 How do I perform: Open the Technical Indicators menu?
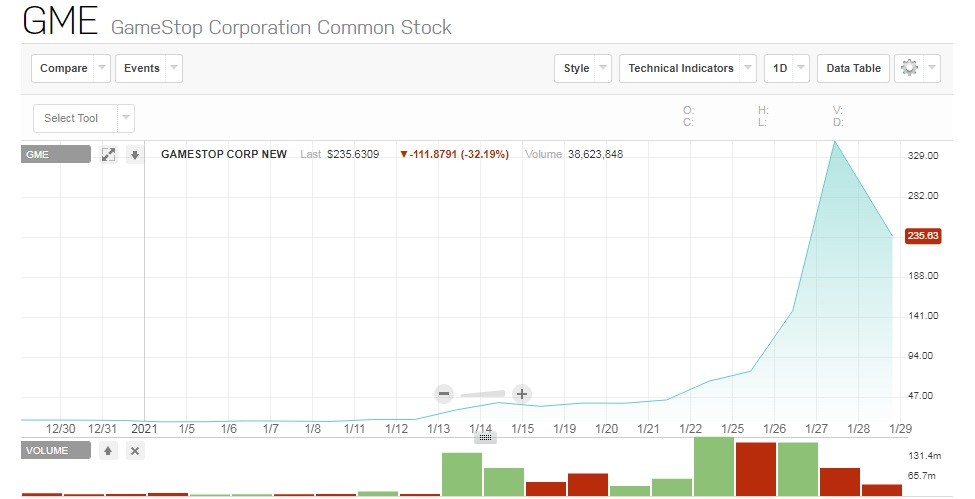coord(688,68)
